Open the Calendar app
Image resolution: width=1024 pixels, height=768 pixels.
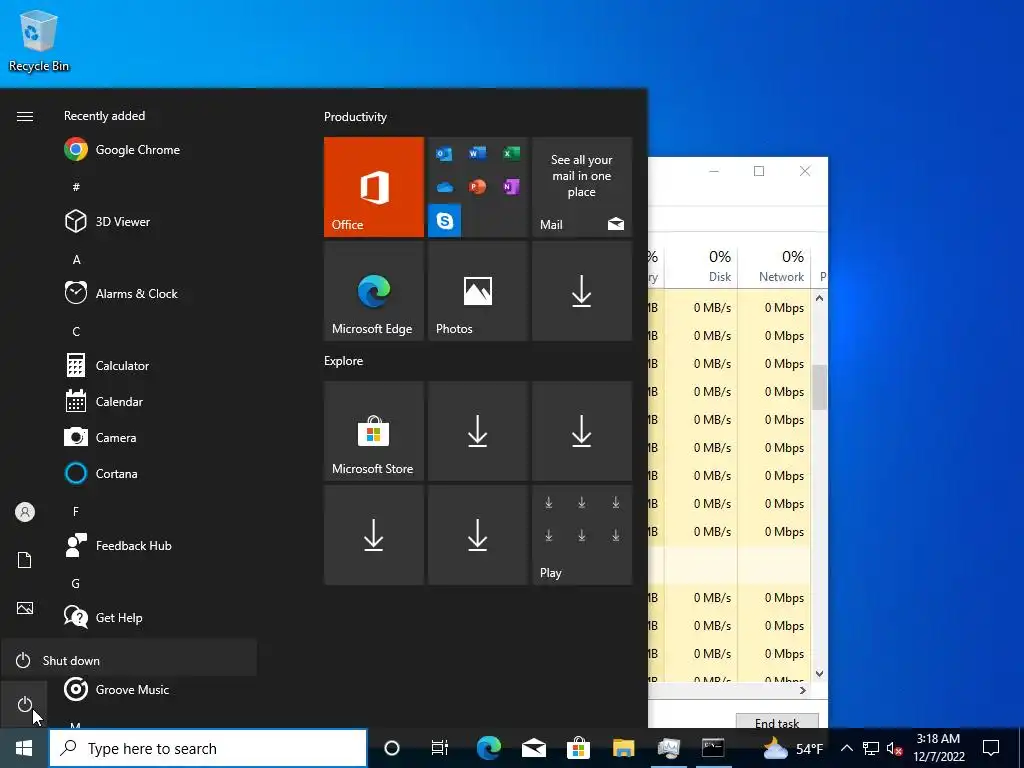pyautogui.click(x=104, y=401)
